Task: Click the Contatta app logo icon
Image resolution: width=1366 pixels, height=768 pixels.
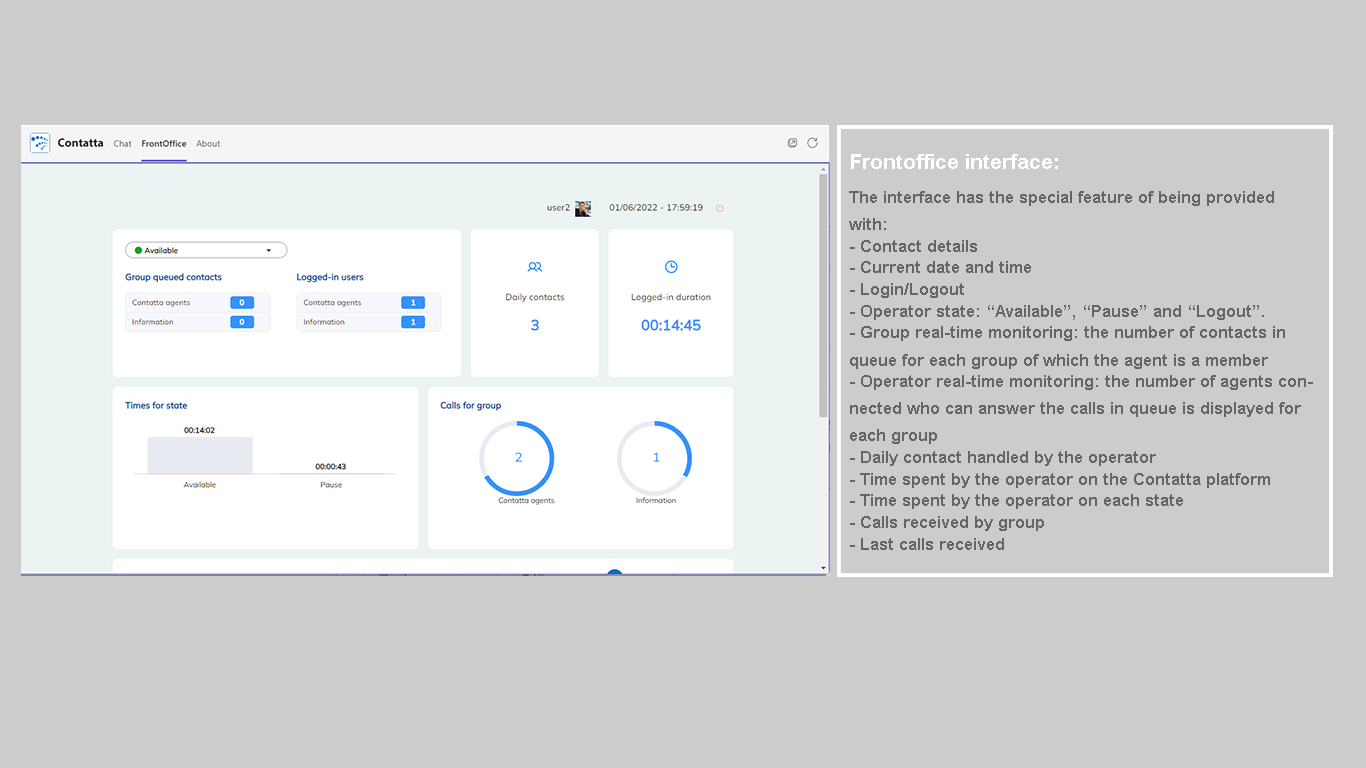Action: 40,143
